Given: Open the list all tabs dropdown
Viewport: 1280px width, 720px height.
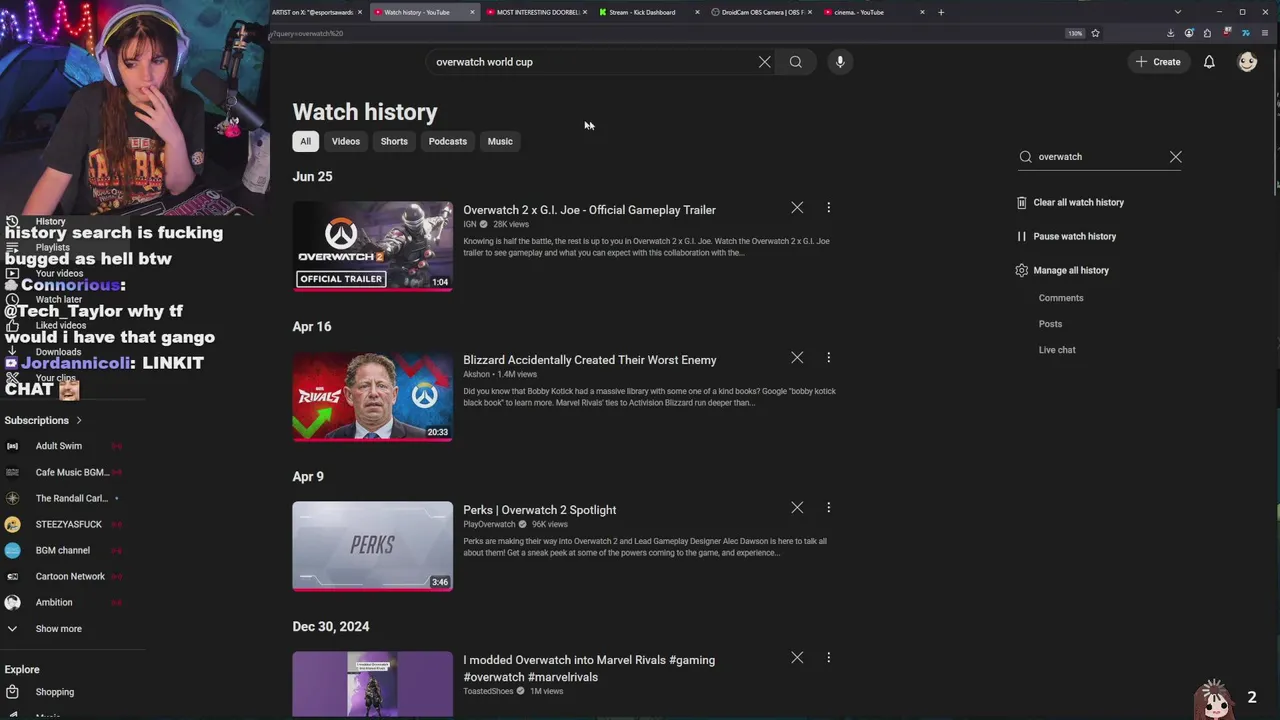Looking at the screenshot, I should (1178, 12).
